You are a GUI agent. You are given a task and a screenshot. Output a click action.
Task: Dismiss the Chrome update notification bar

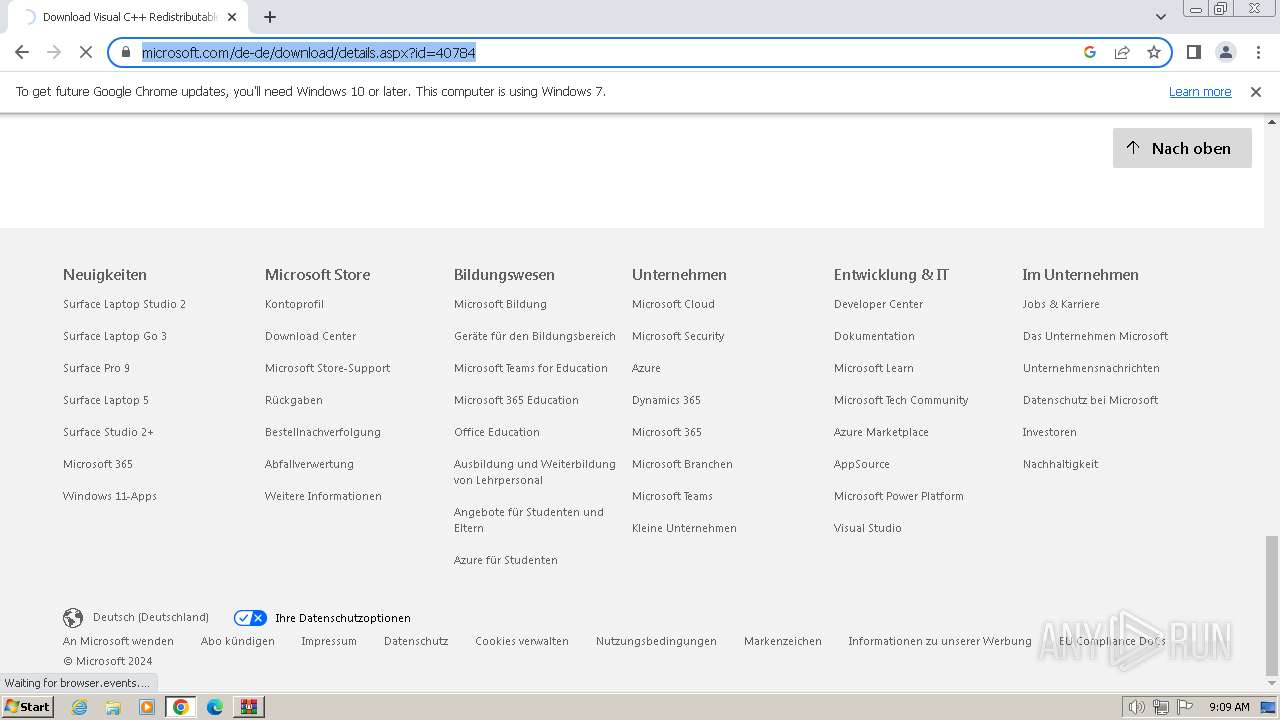click(1256, 92)
